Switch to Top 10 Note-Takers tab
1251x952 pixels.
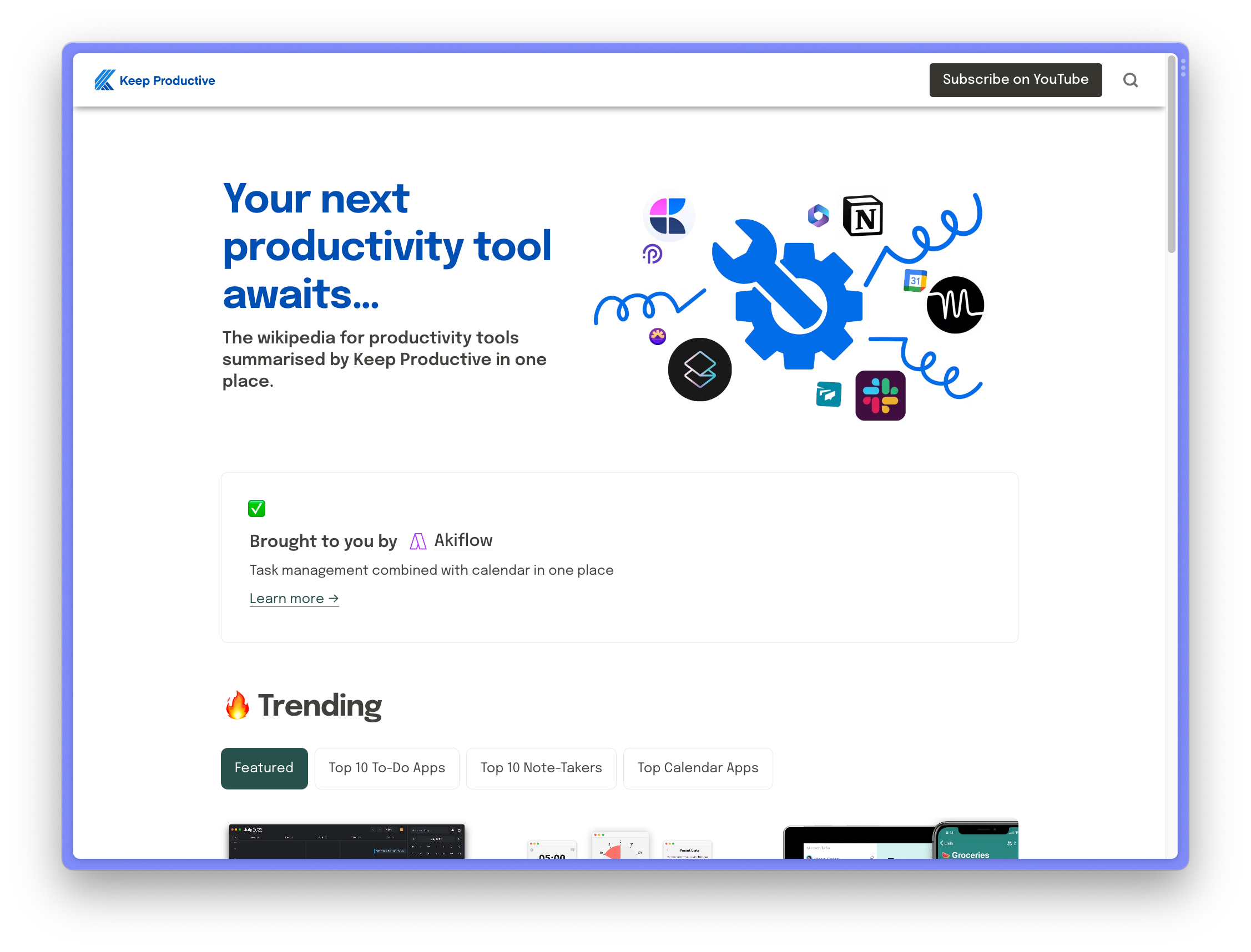coord(541,768)
